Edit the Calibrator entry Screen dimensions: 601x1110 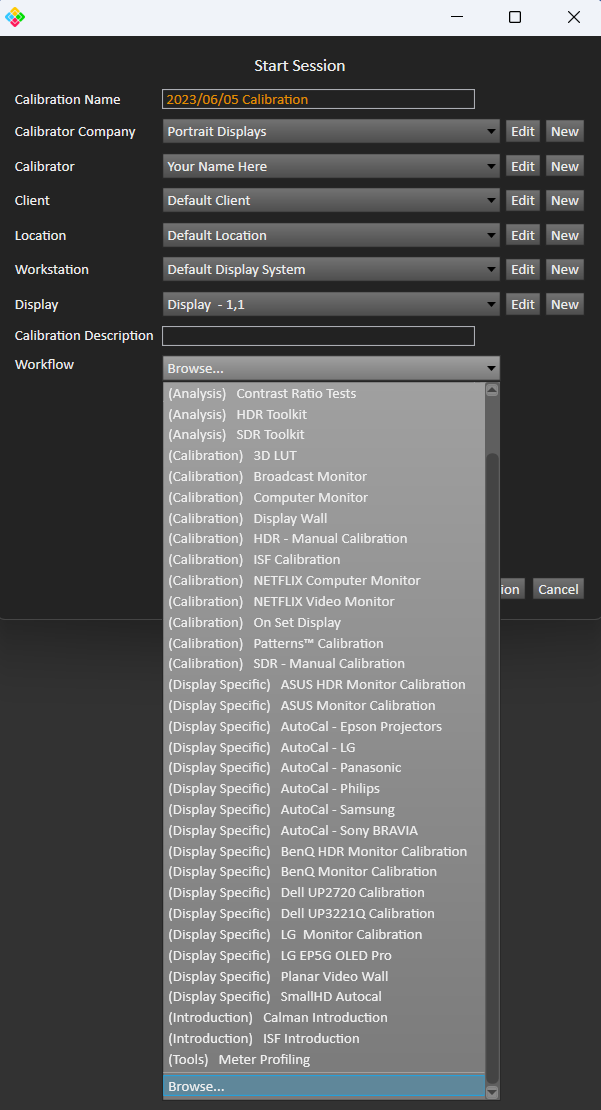(523, 166)
